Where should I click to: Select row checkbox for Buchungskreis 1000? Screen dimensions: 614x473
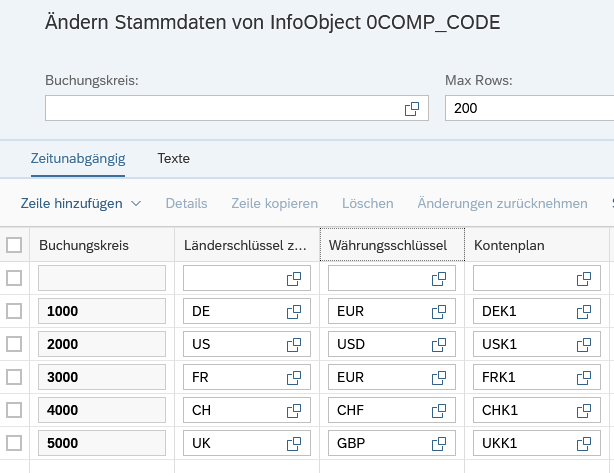click(14, 311)
